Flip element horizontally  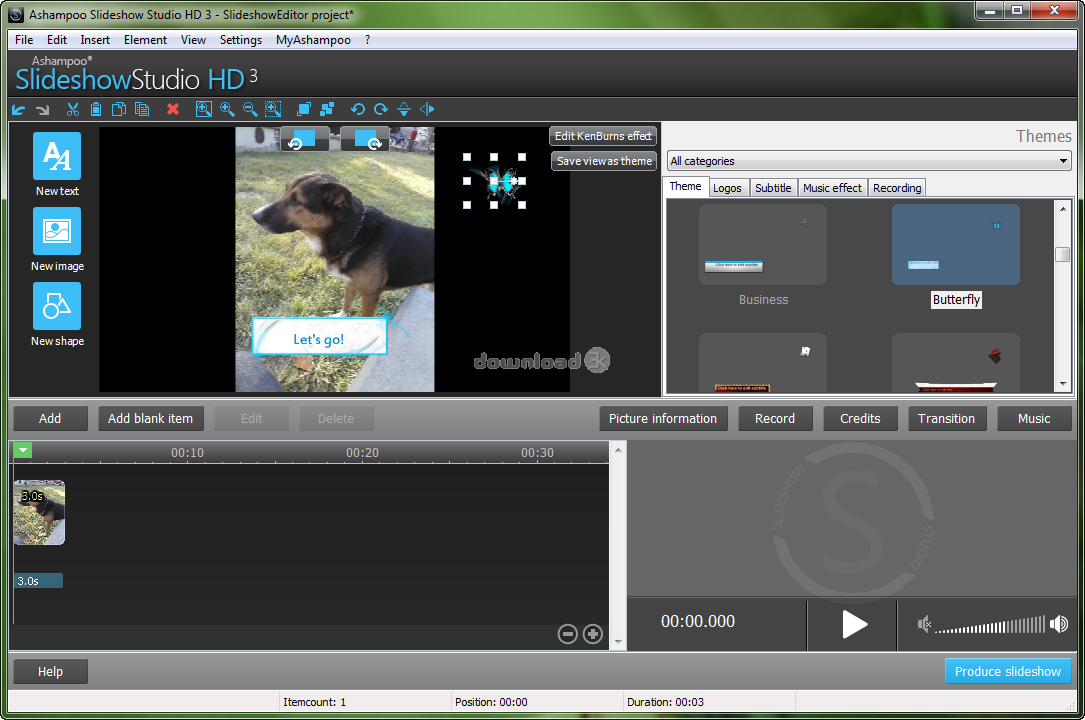click(x=427, y=109)
